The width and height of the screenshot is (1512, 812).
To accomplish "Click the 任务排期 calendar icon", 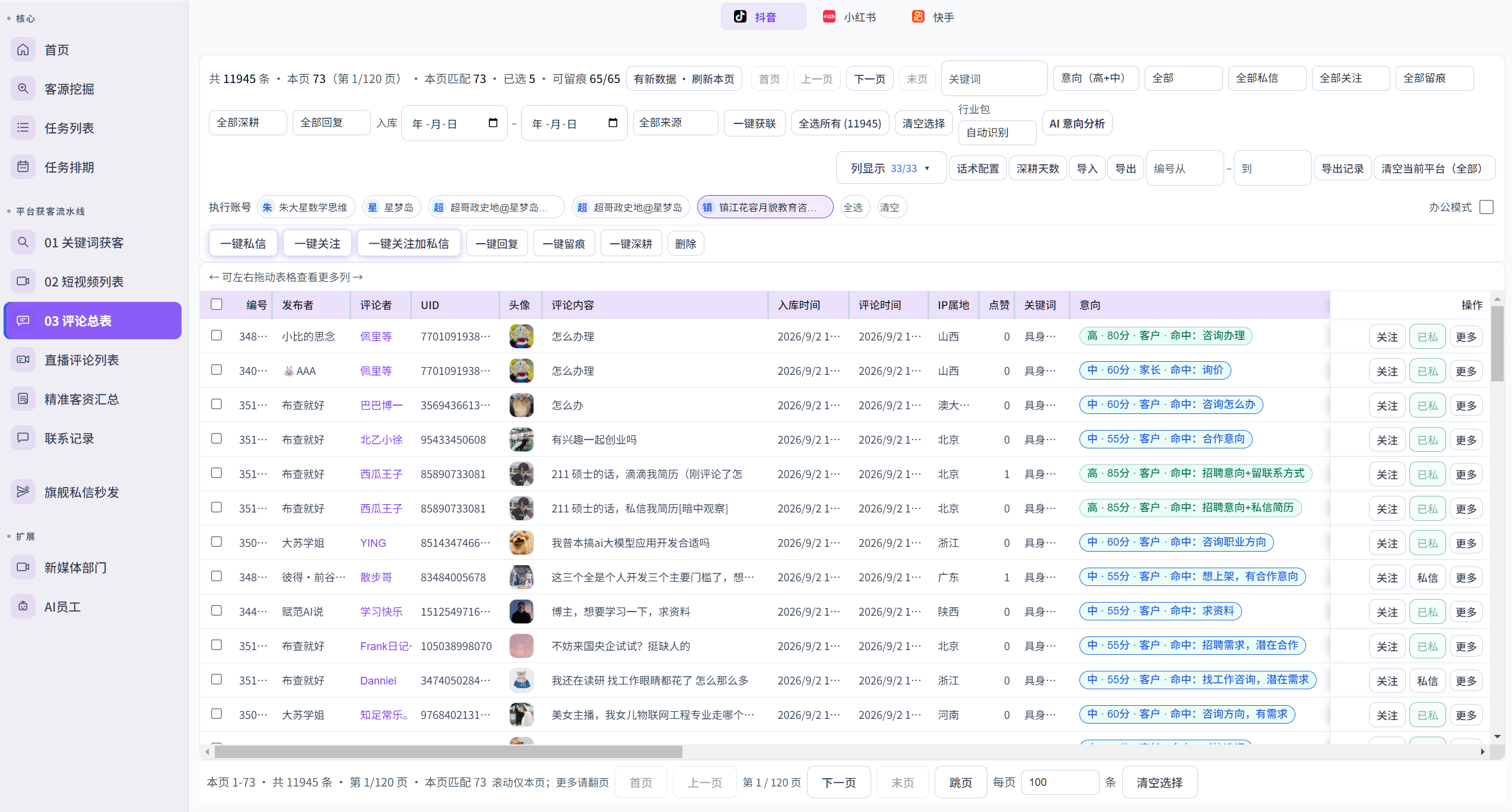I will coord(23,167).
